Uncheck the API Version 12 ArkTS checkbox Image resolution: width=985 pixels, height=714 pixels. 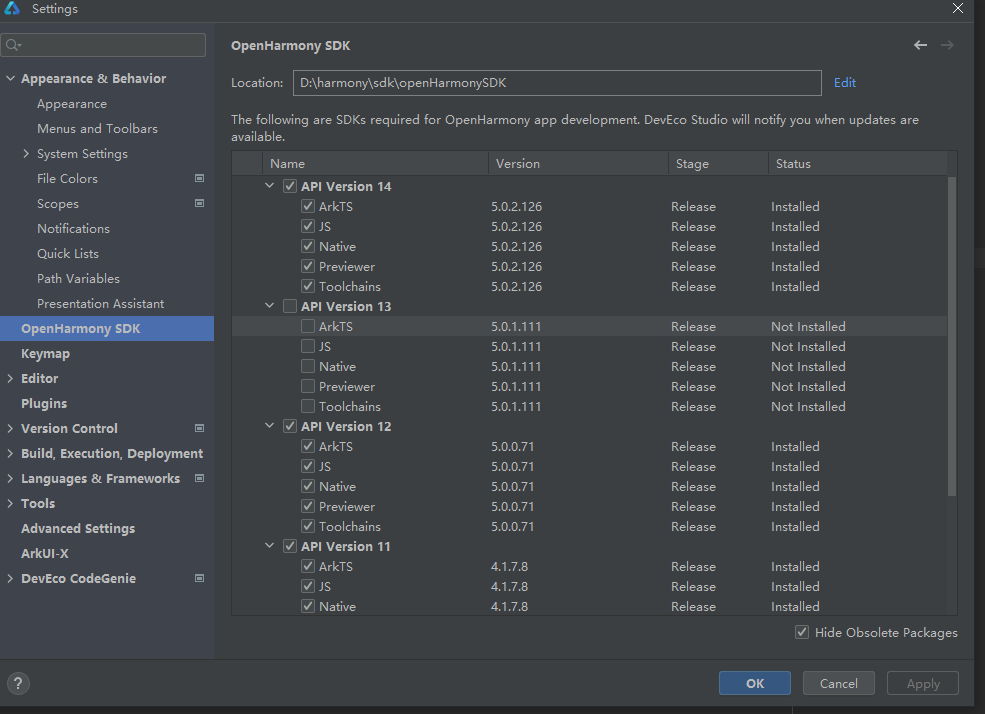click(308, 446)
